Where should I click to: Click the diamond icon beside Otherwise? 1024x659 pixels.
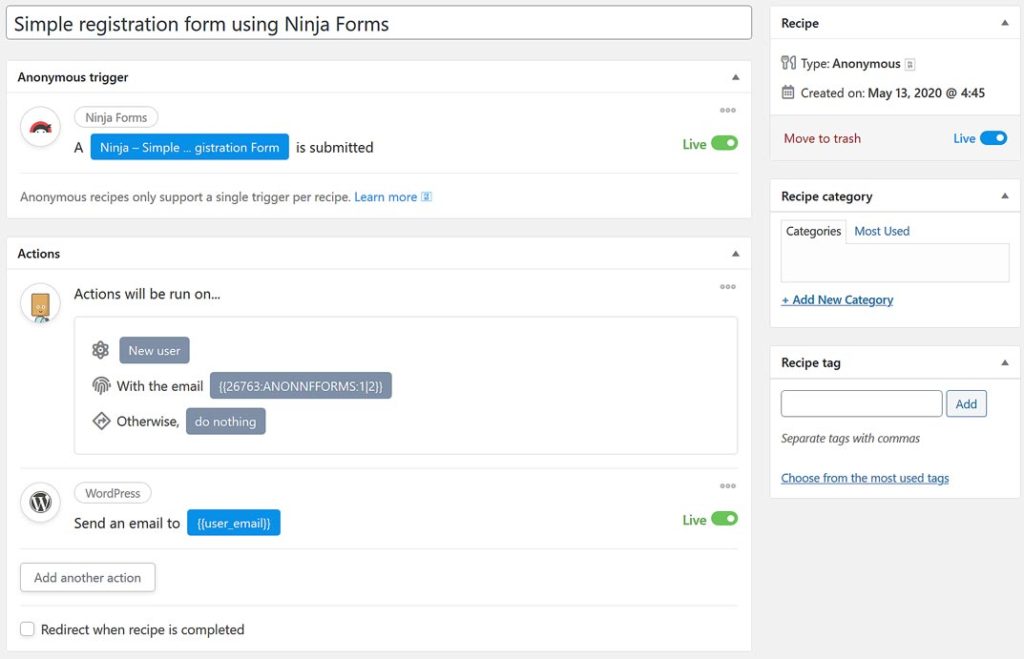pyautogui.click(x=100, y=421)
